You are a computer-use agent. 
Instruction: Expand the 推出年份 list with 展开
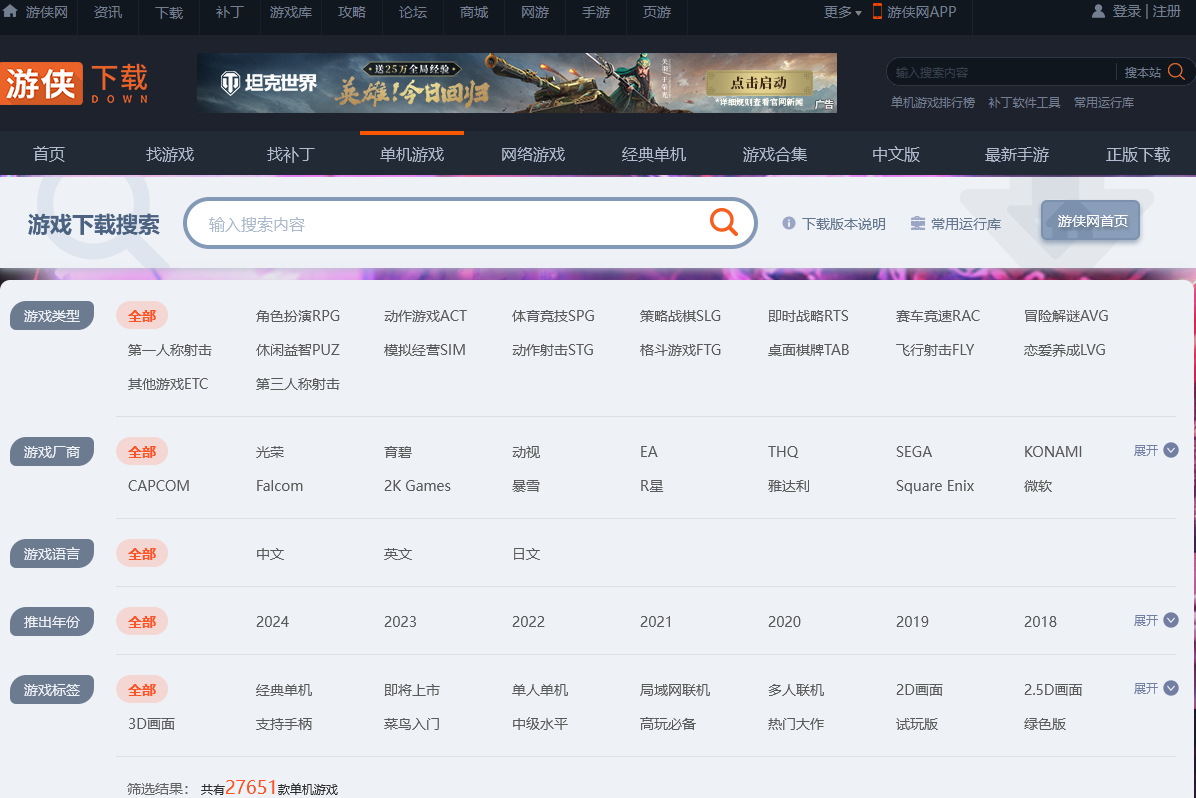(x=1155, y=621)
